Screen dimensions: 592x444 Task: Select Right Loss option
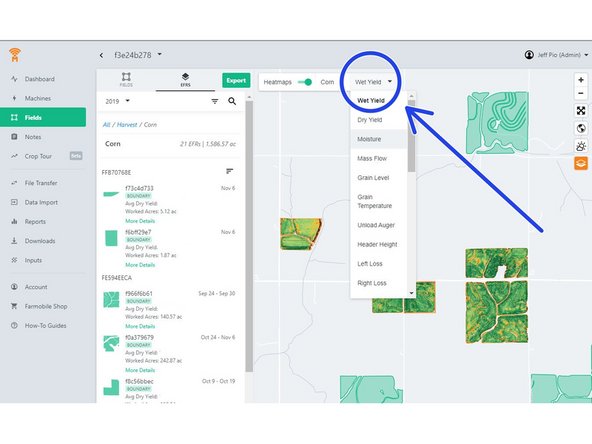click(x=379, y=283)
